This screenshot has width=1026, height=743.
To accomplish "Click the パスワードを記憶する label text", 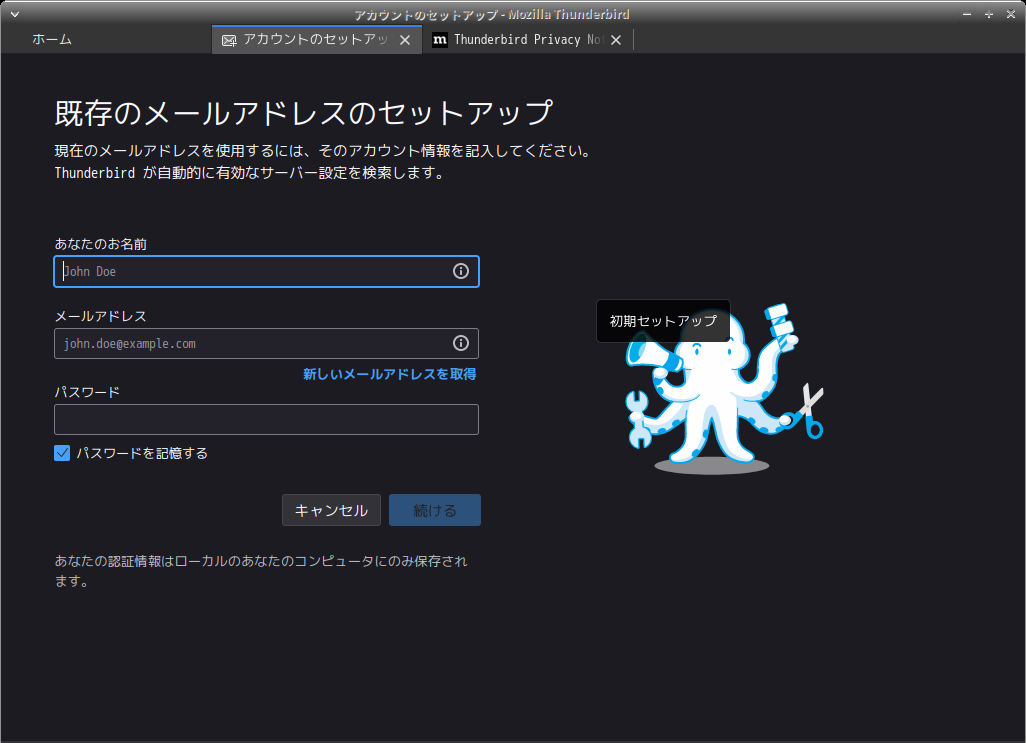I will tap(142, 453).
